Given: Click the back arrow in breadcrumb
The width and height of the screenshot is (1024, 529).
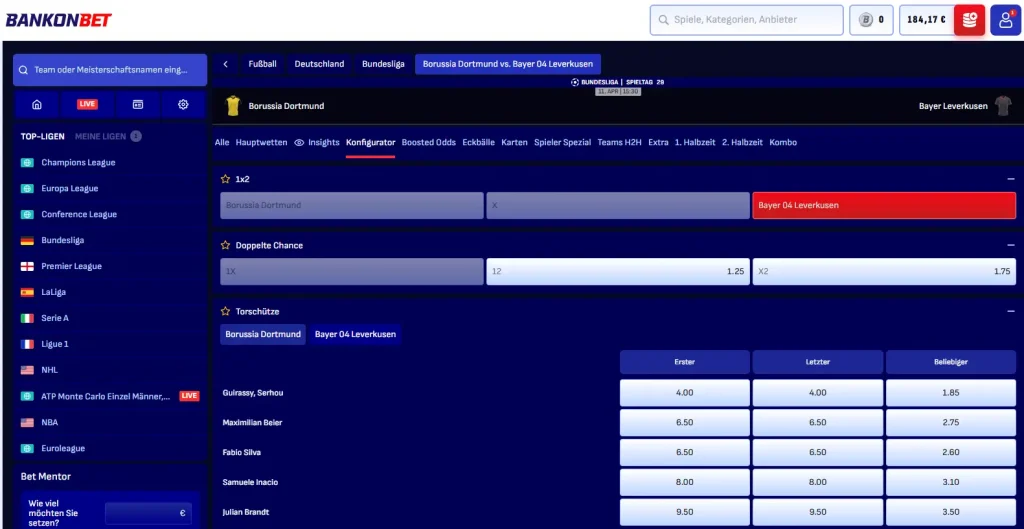Looking at the screenshot, I should 225,64.
